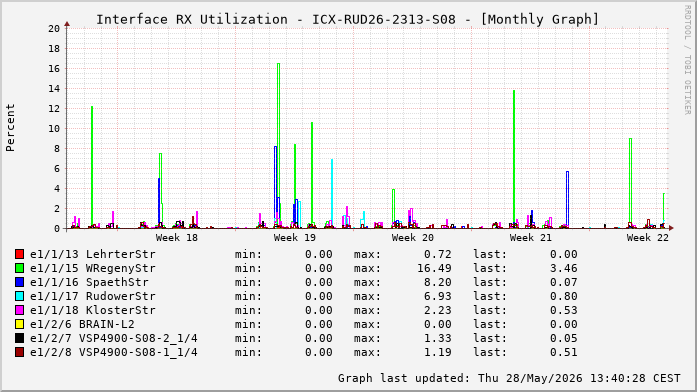The image size is (697, 392).
Task: Click the Week 20 axis label
Action: click(x=413, y=238)
